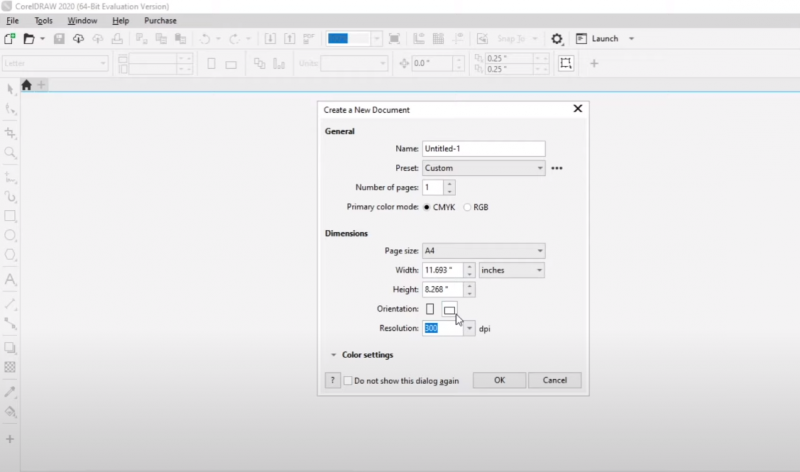Open the Window menu
Image resolution: width=800 pixels, height=472 pixels.
pyautogui.click(x=82, y=20)
